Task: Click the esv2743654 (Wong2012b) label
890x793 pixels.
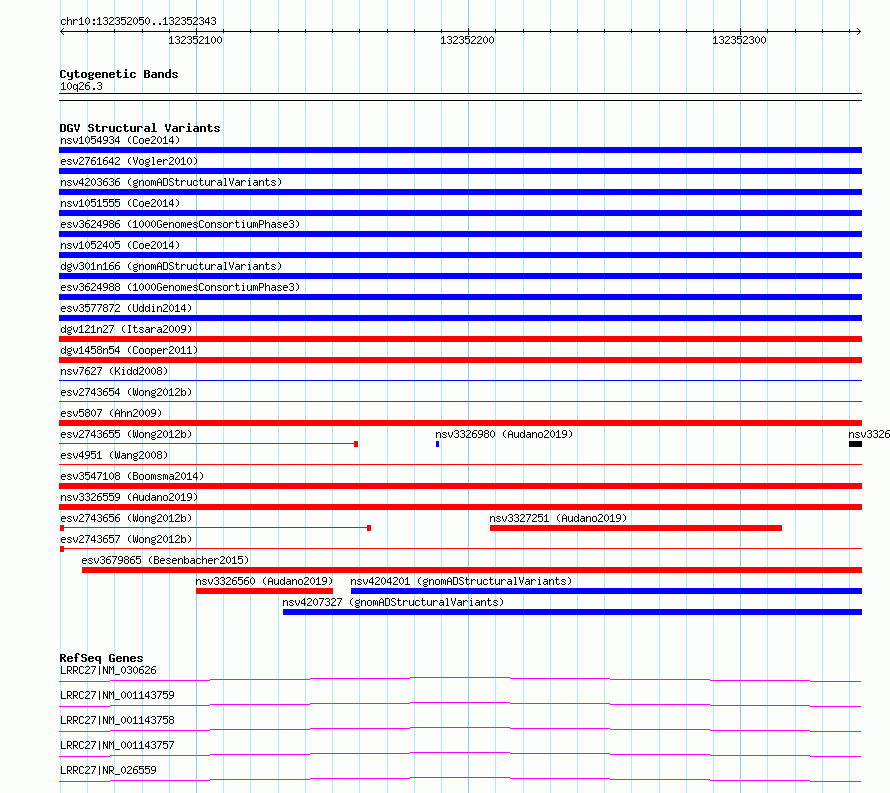Action: [x=126, y=392]
